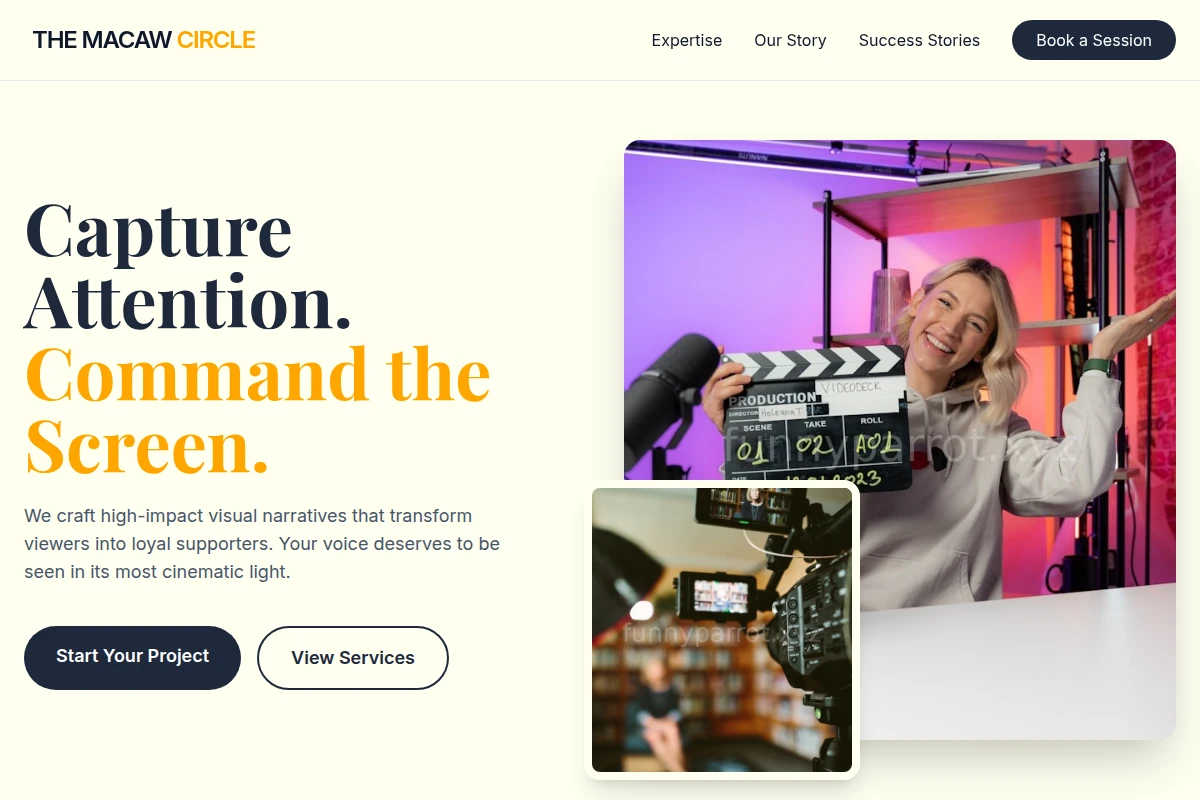Open the Expertise nav link
The height and width of the screenshot is (800, 1200).
[687, 40]
